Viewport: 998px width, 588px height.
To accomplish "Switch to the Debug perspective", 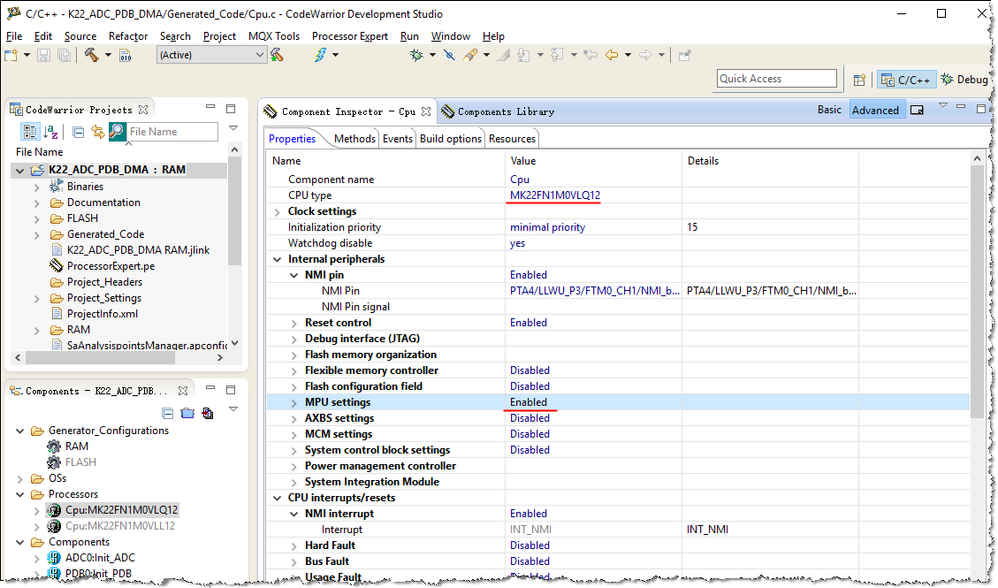I will [963, 80].
